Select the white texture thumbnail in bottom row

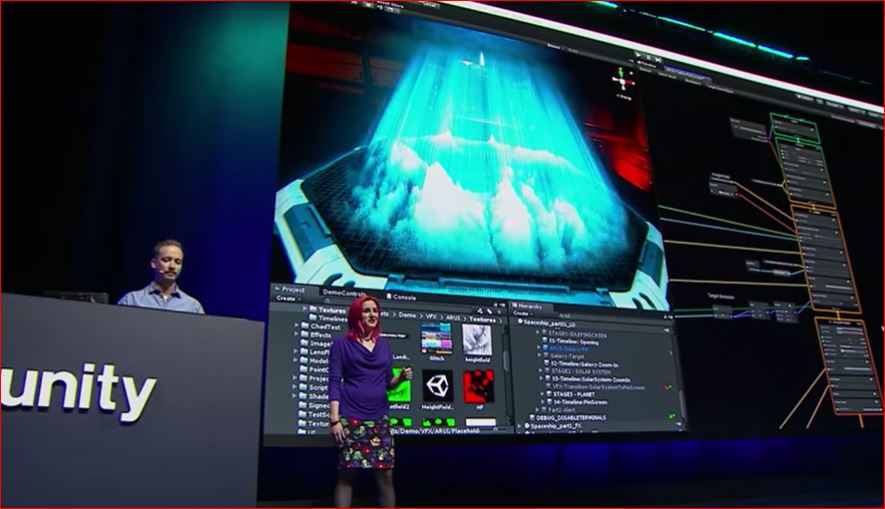pos(480,422)
